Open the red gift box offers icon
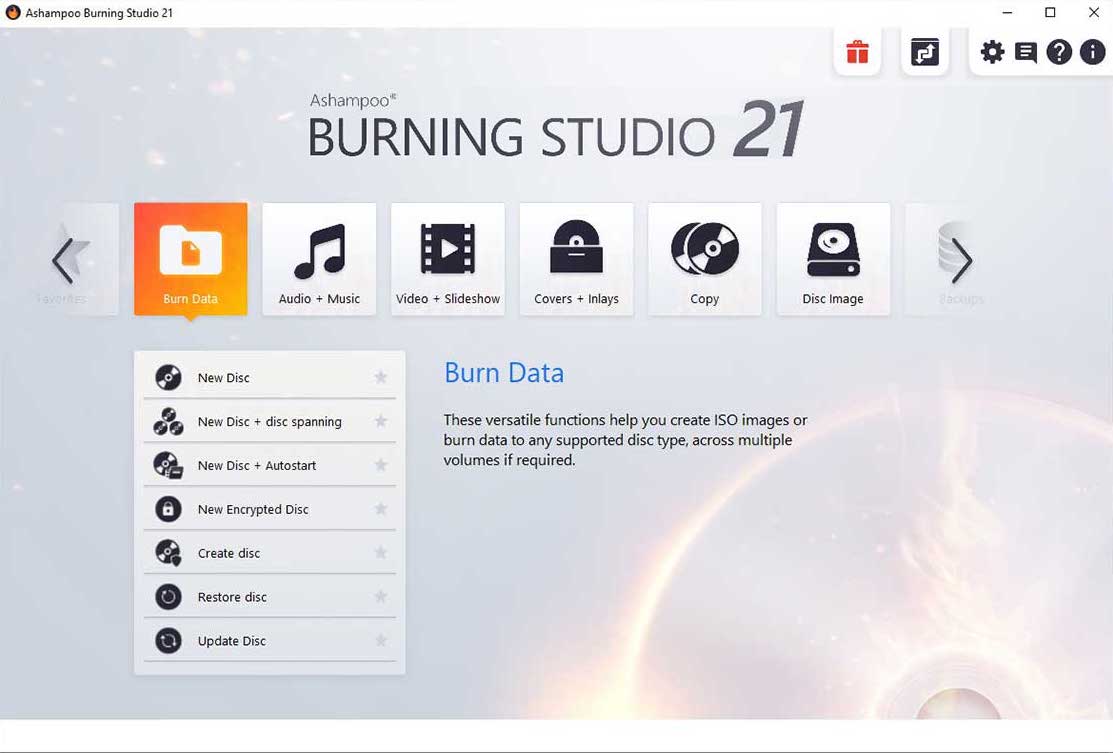The width and height of the screenshot is (1113, 753). click(x=857, y=52)
